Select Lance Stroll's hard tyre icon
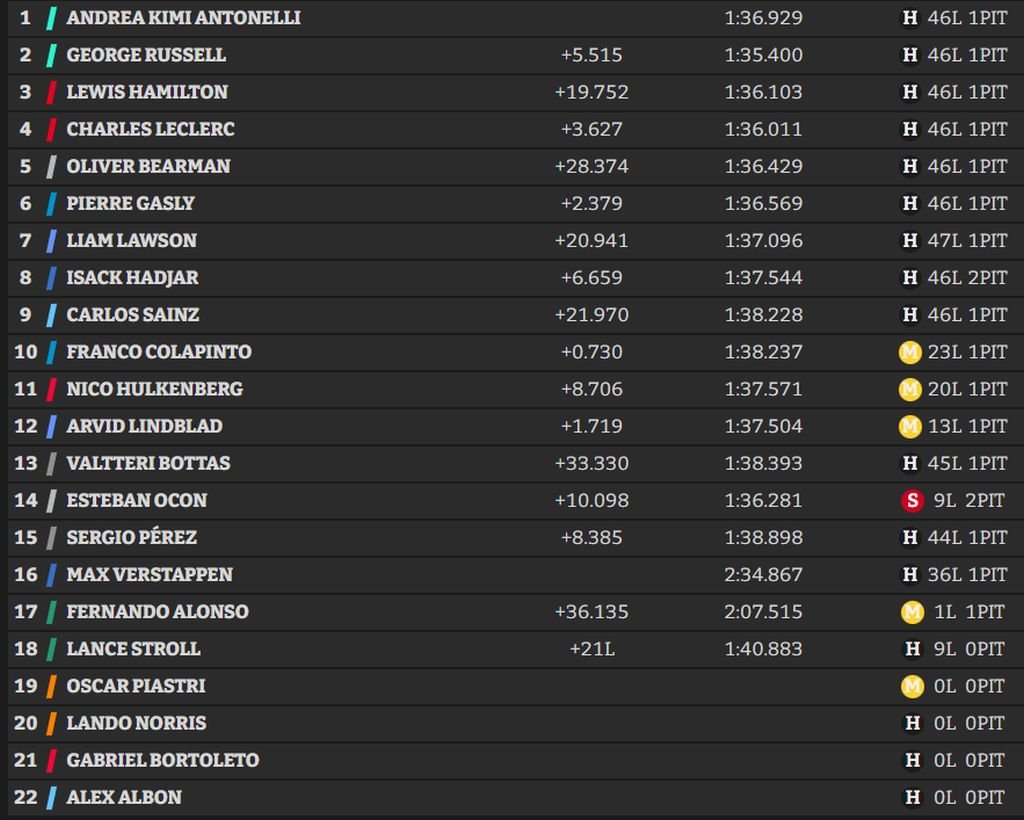The image size is (1024, 820). point(911,649)
